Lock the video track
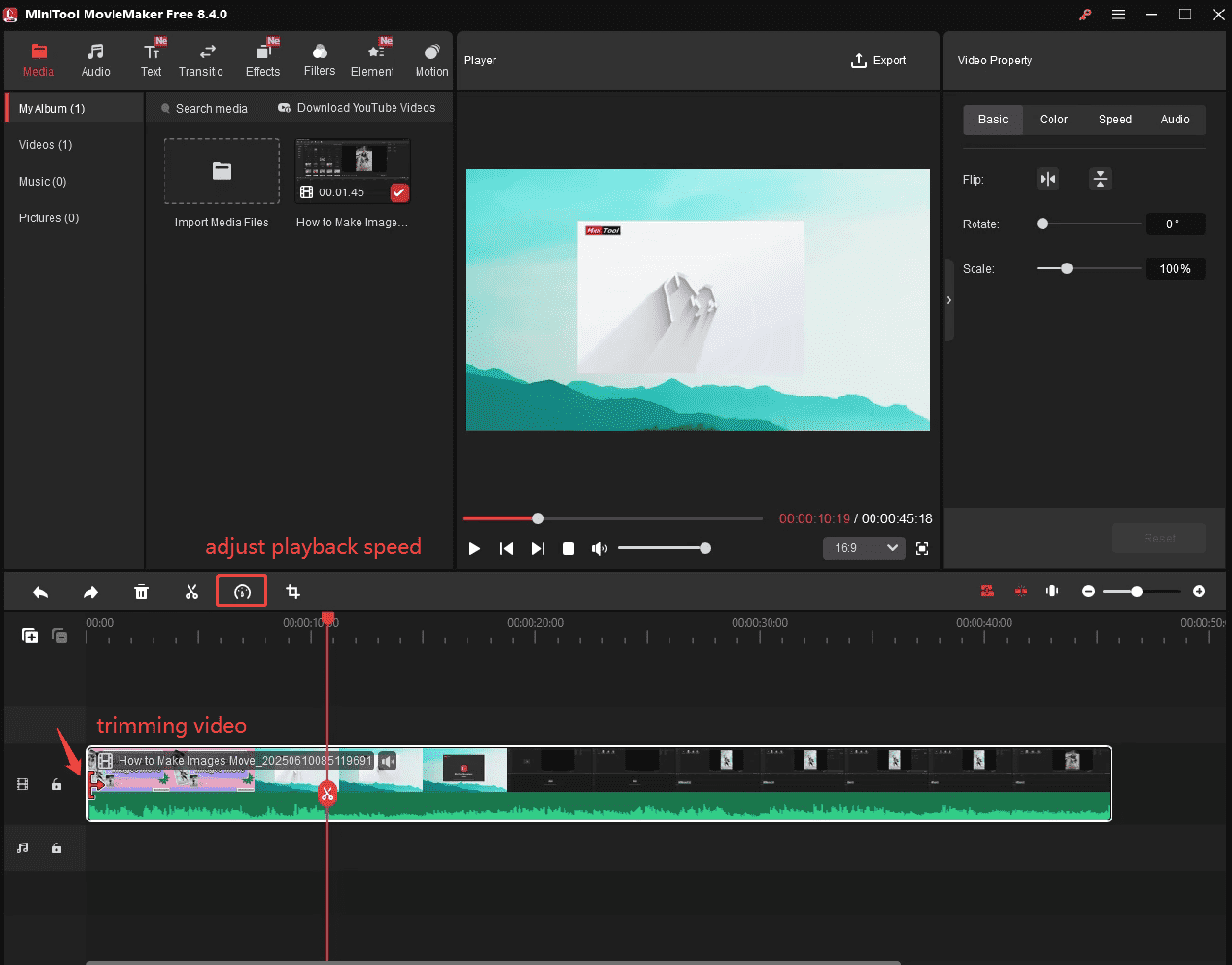 [56, 784]
